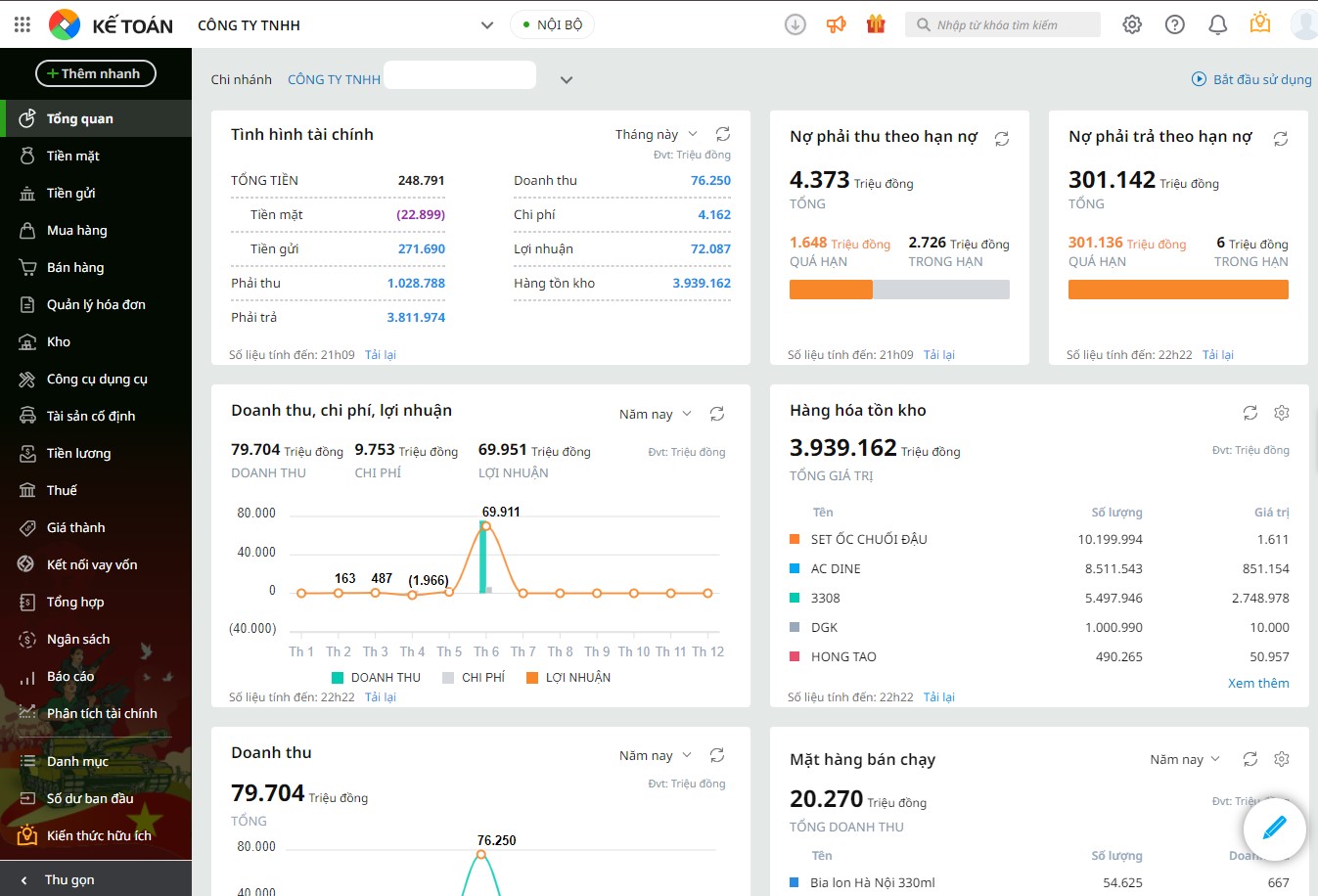Open Năm nay dropdown in Mặt hàng bán chạy
Screen dimensions: 1318x896
(1185, 759)
